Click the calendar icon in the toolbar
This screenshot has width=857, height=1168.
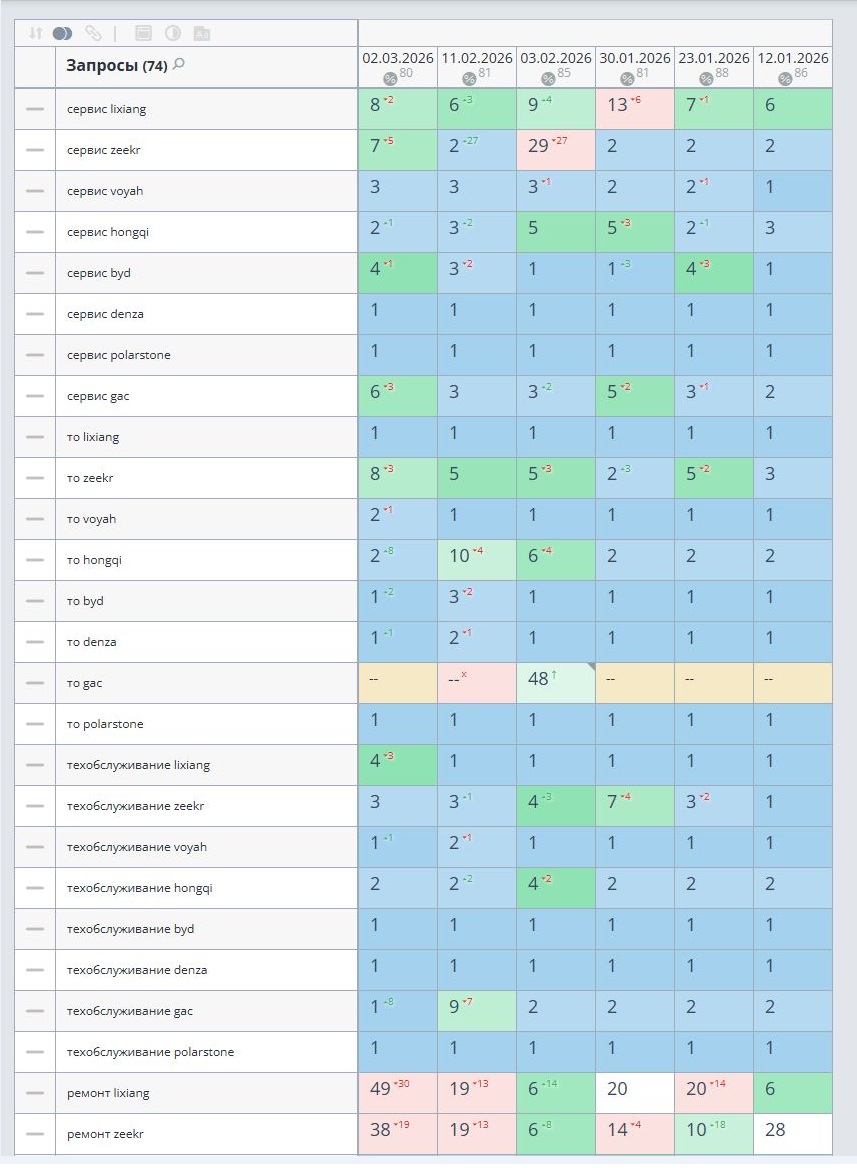pyautogui.click(x=143, y=33)
